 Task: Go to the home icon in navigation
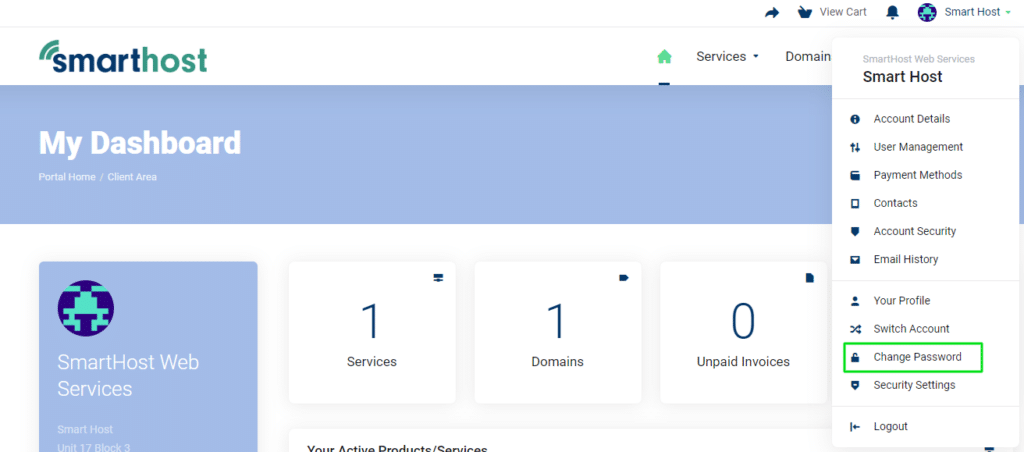click(664, 57)
